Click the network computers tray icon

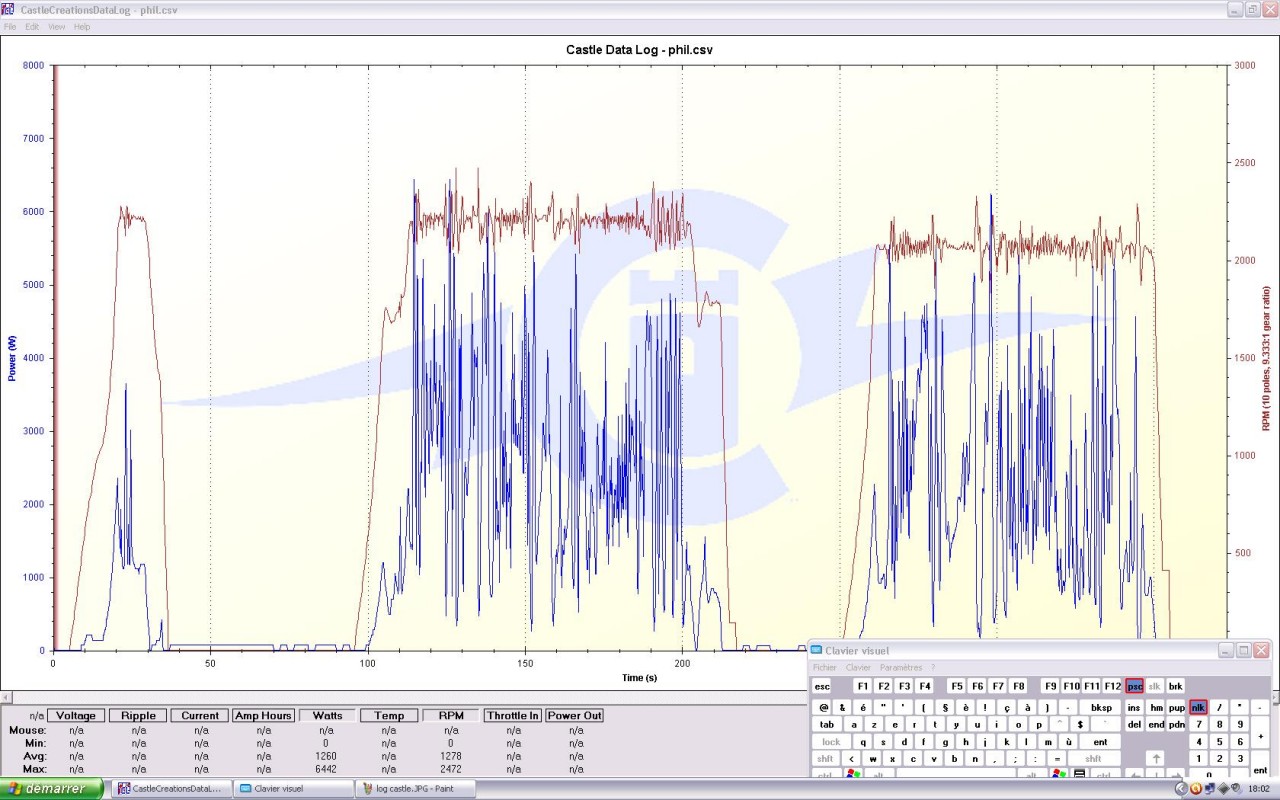(1209, 789)
